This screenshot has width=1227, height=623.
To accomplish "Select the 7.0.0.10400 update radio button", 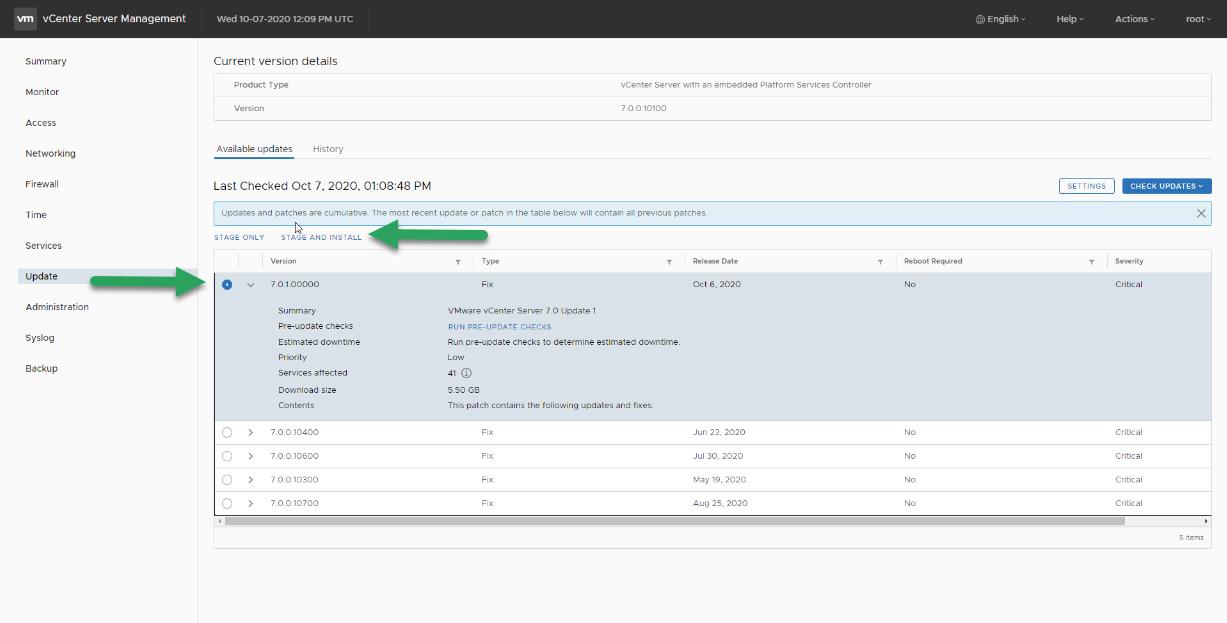I will 227,433.
